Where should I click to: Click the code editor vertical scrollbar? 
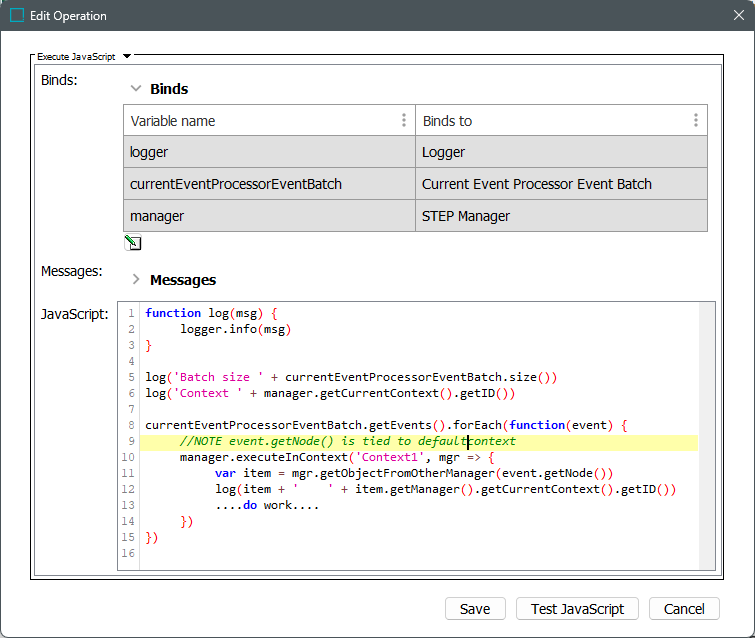(707, 435)
